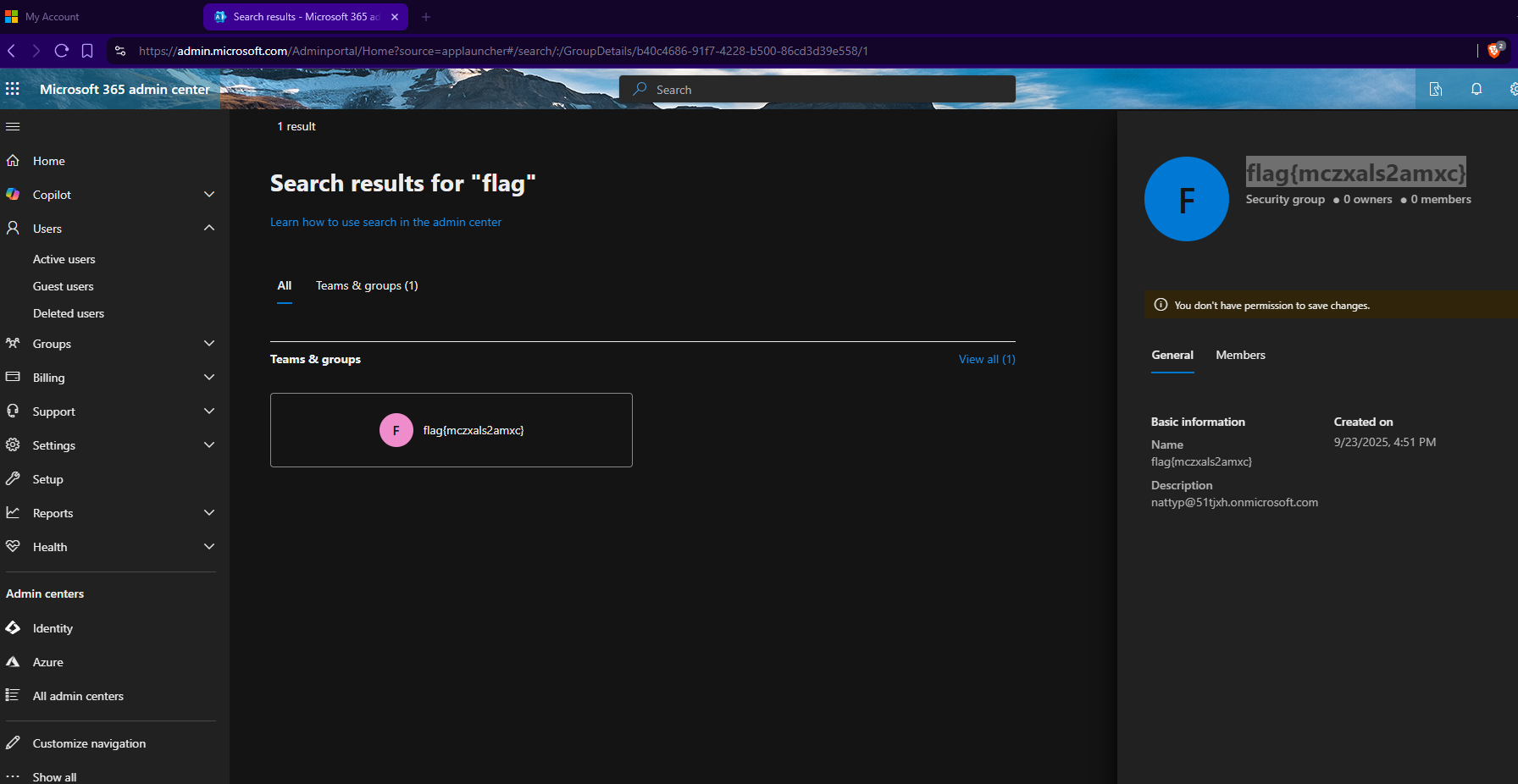The width and height of the screenshot is (1518, 784).
Task: Click the Health heart icon
Action: click(x=13, y=547)
